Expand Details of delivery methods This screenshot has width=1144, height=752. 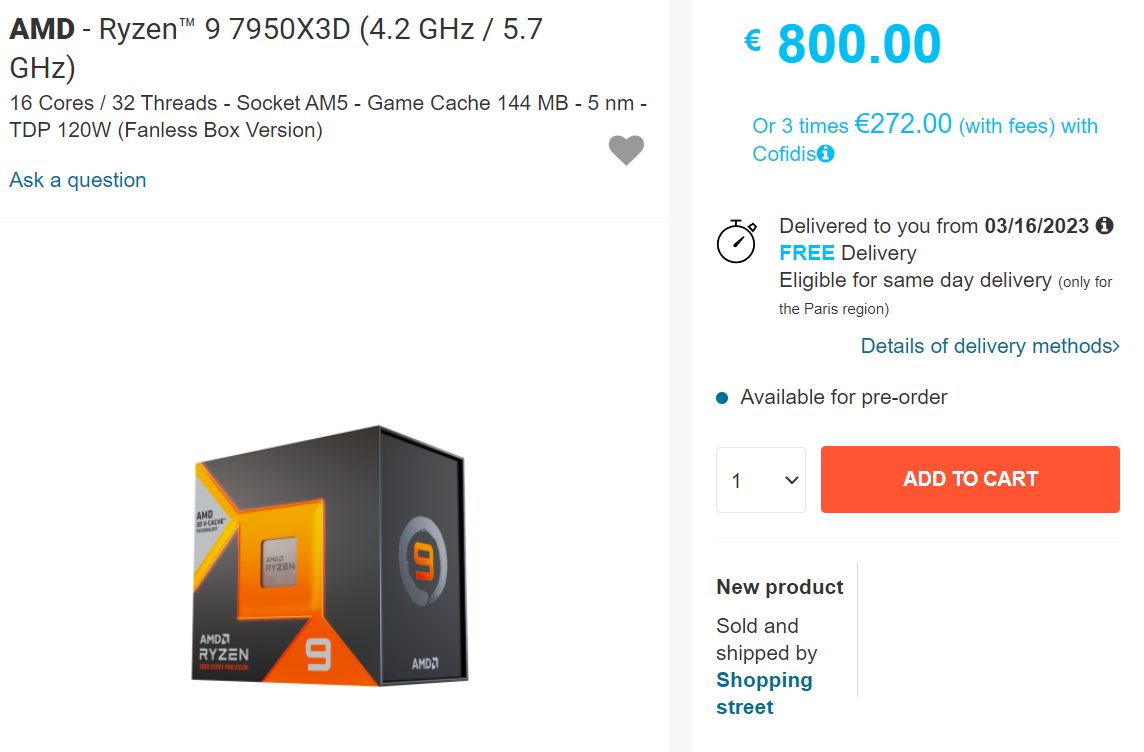click(988, 345)
